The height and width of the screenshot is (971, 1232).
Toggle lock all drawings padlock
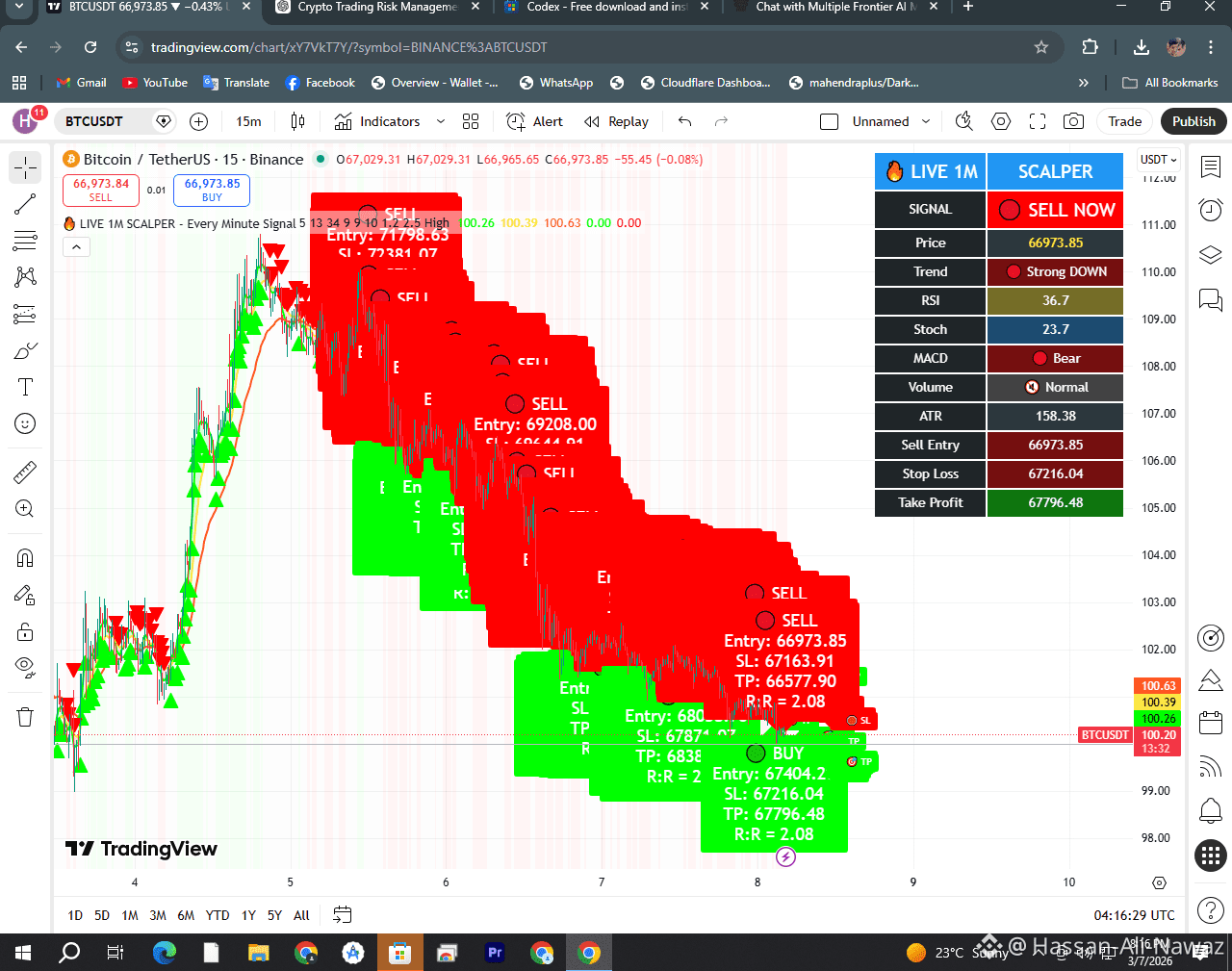click(26, 631)
